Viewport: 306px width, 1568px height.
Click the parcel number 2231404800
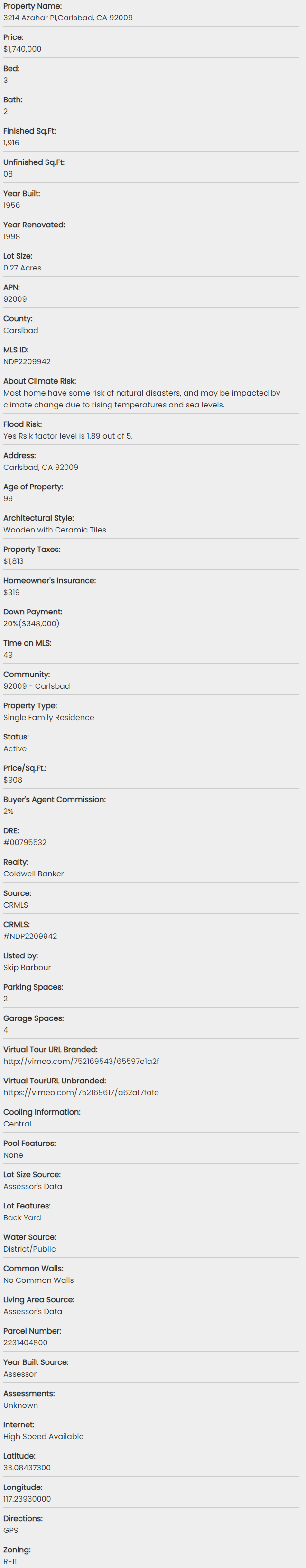[x=26, y=1342]
